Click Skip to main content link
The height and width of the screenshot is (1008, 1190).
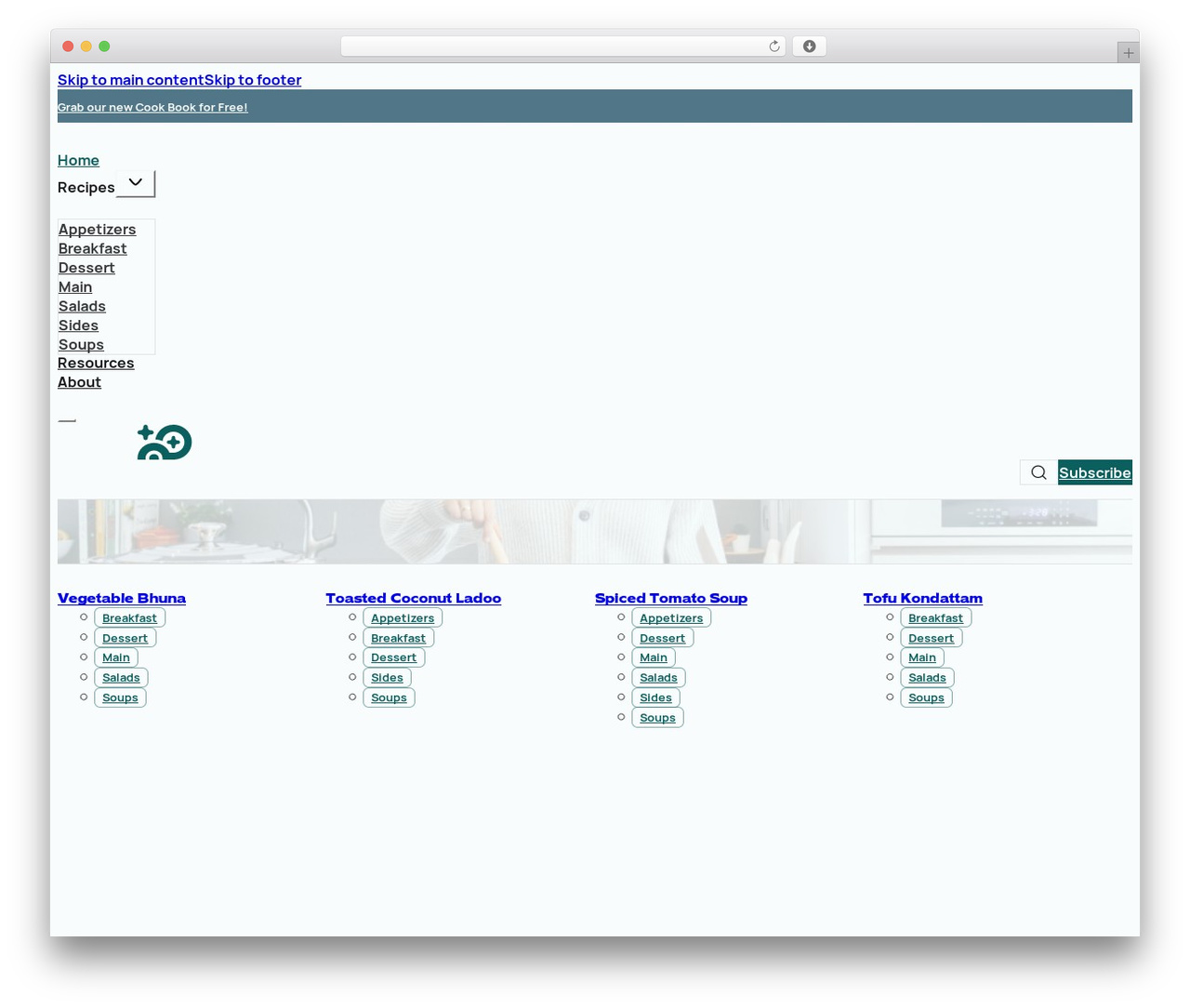[131, 80]
